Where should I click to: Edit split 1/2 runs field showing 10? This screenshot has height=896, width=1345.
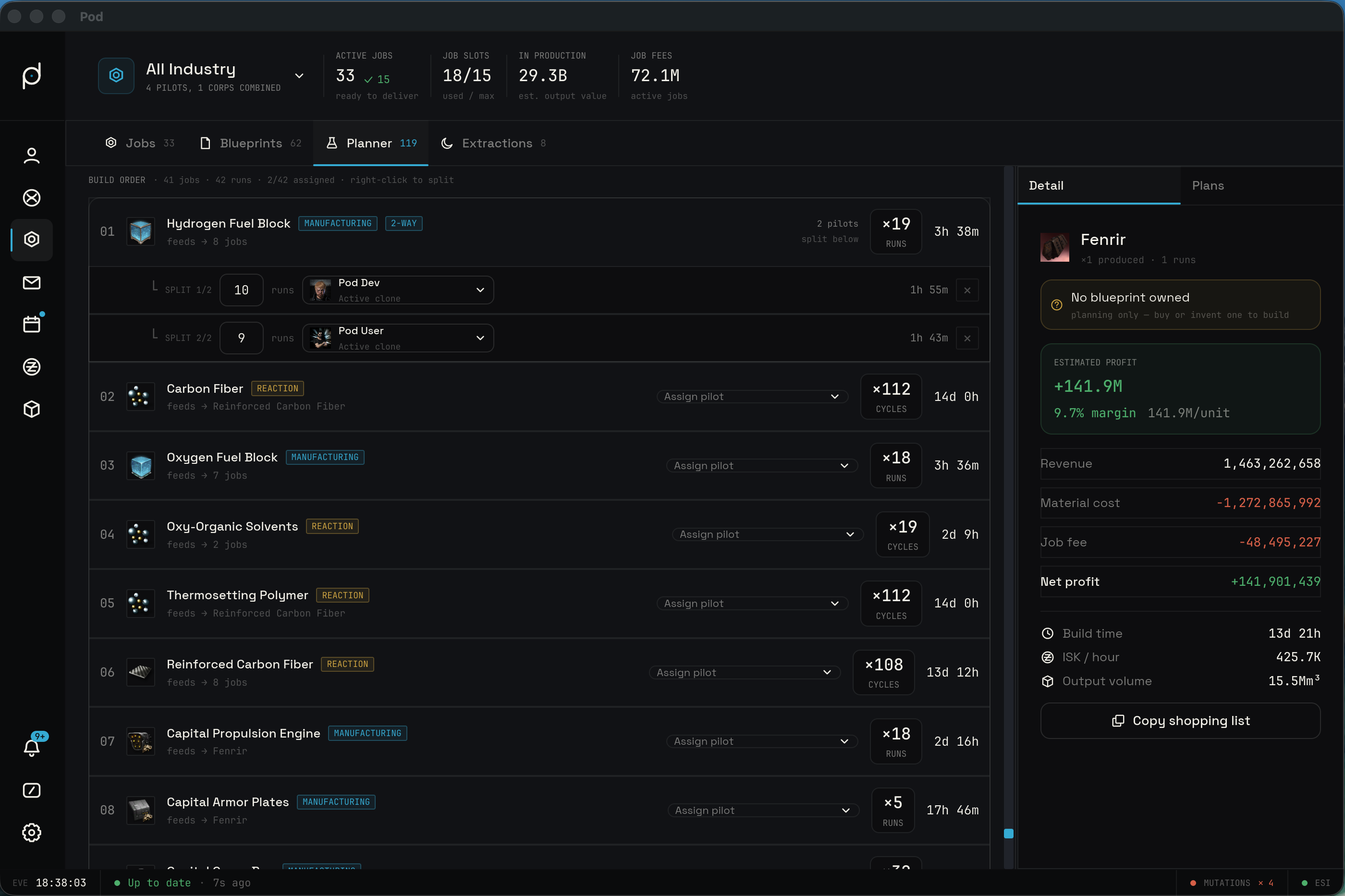point(241,291)
